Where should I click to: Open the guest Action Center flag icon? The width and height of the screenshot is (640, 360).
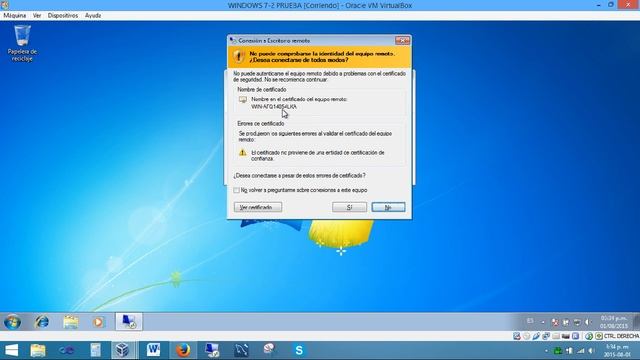tap(556, 322)
